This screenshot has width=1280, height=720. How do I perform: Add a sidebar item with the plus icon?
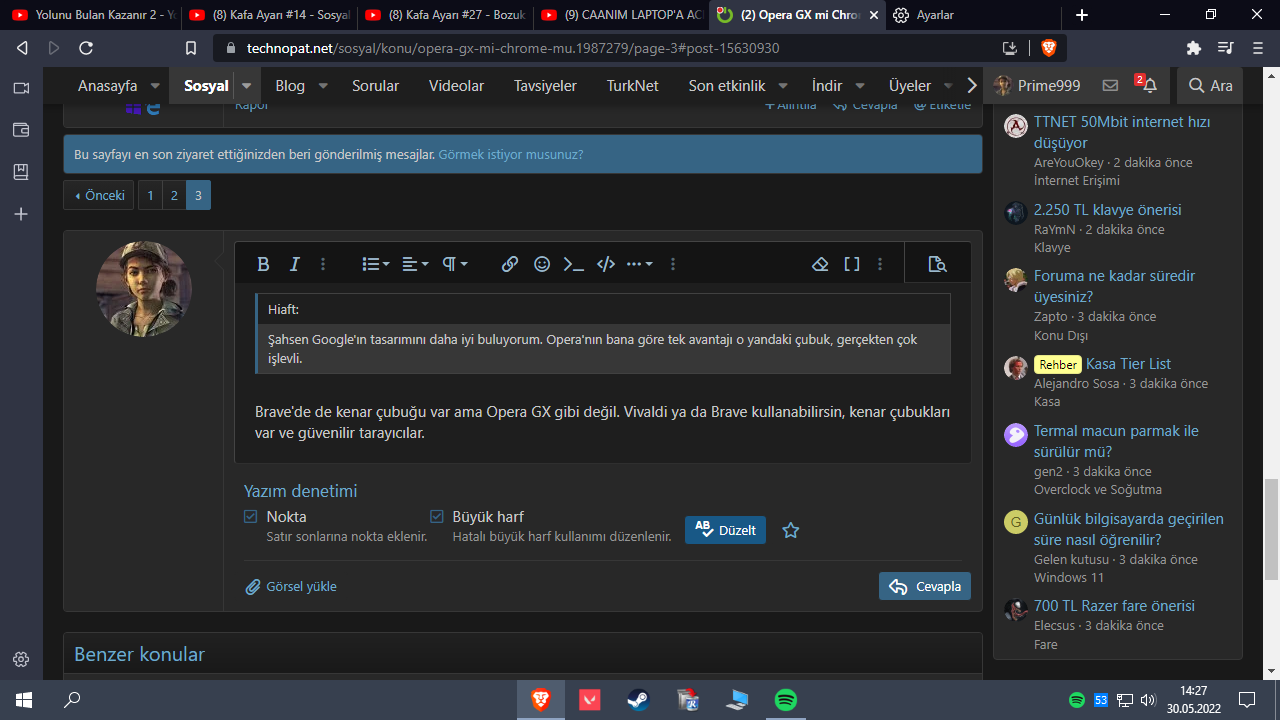(21, 214)
